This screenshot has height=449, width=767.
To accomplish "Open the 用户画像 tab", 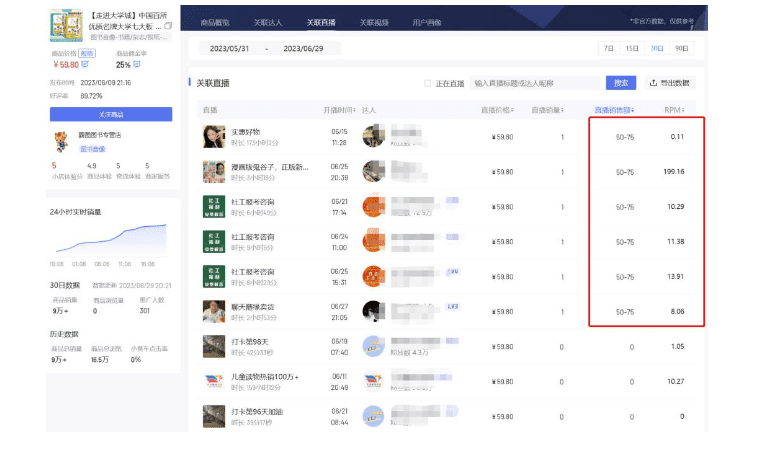I will pos(425,21).
